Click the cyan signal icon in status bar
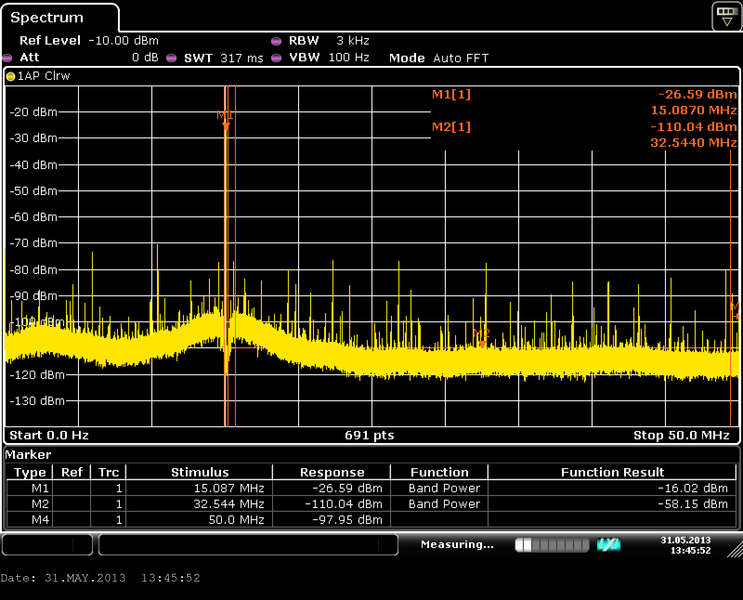This screenshot has width=743, height=600. (608, 545)
